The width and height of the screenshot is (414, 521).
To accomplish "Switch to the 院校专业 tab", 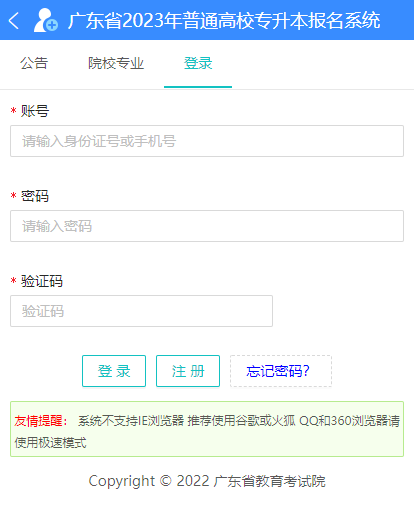I will (116, 63).
